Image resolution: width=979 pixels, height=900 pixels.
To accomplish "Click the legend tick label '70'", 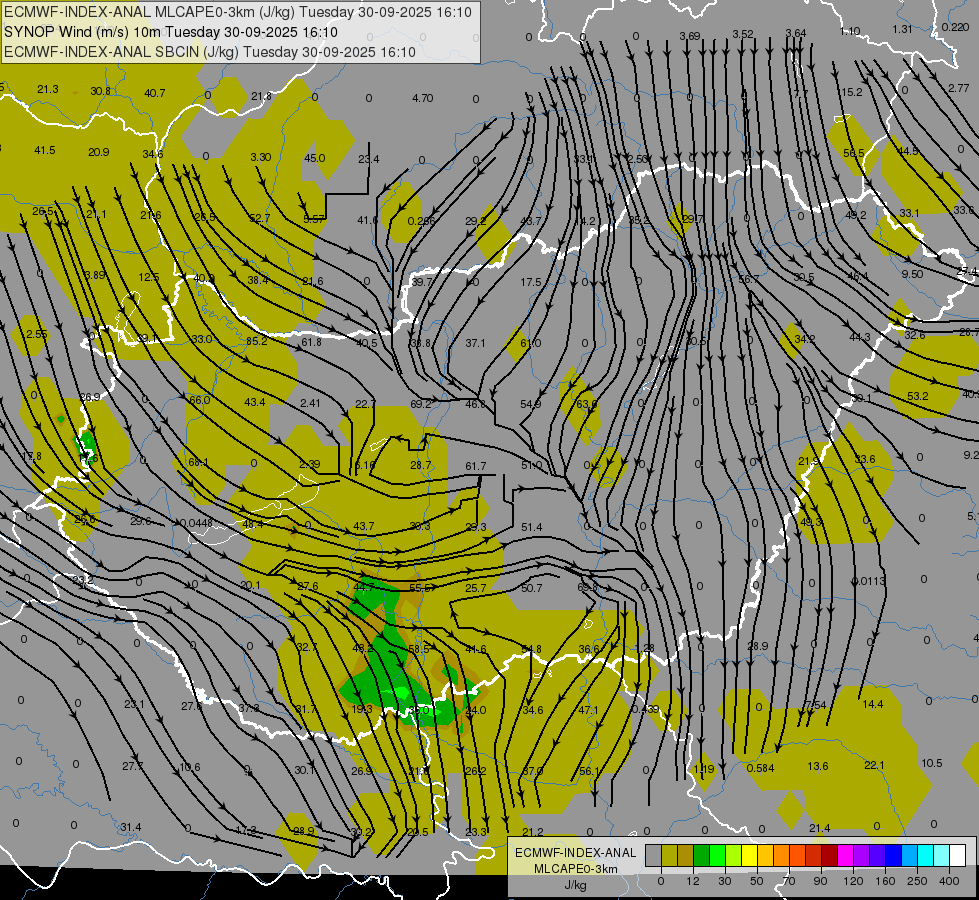I will 789,881.
